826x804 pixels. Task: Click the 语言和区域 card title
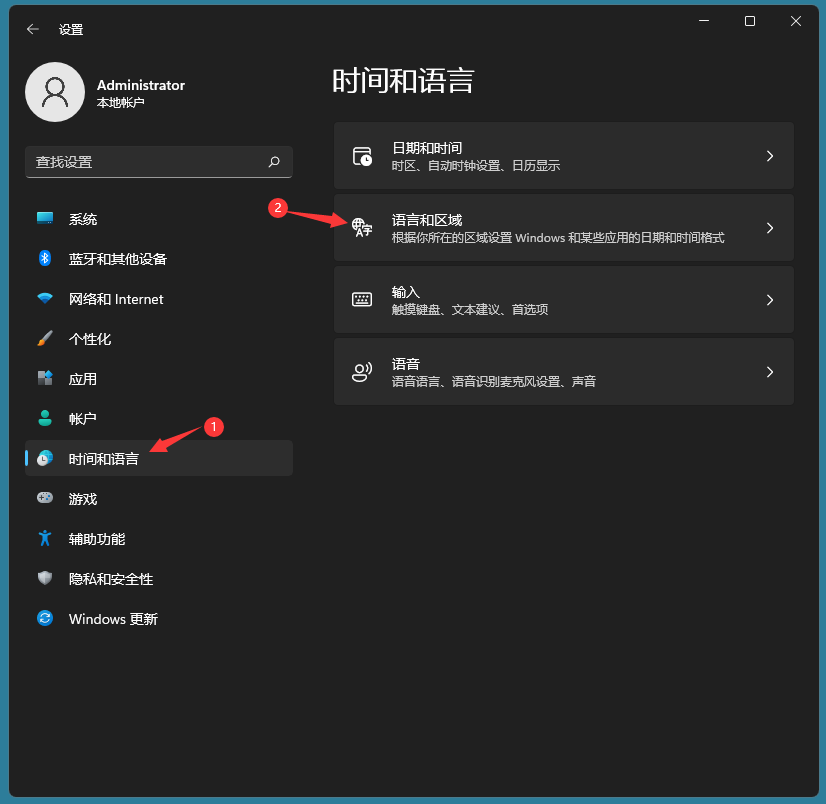(x=427, y=220)
